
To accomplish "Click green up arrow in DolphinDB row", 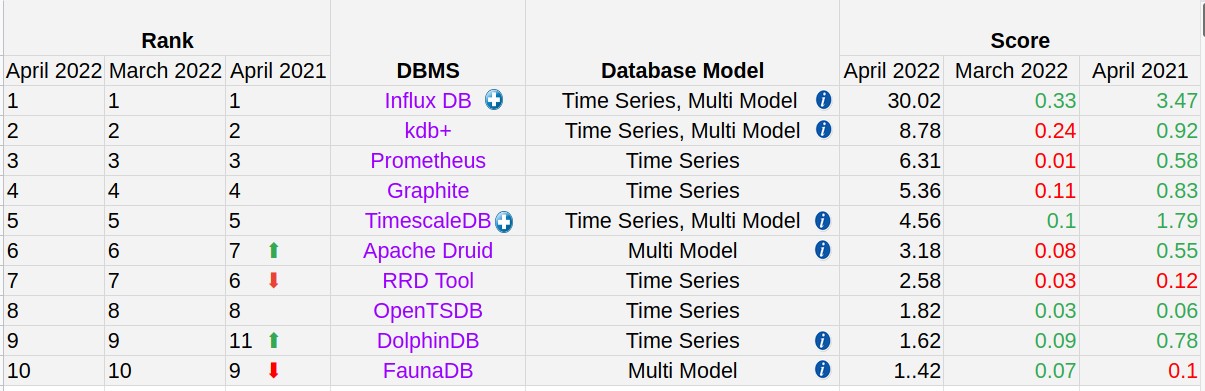I will tap(273, 340).
